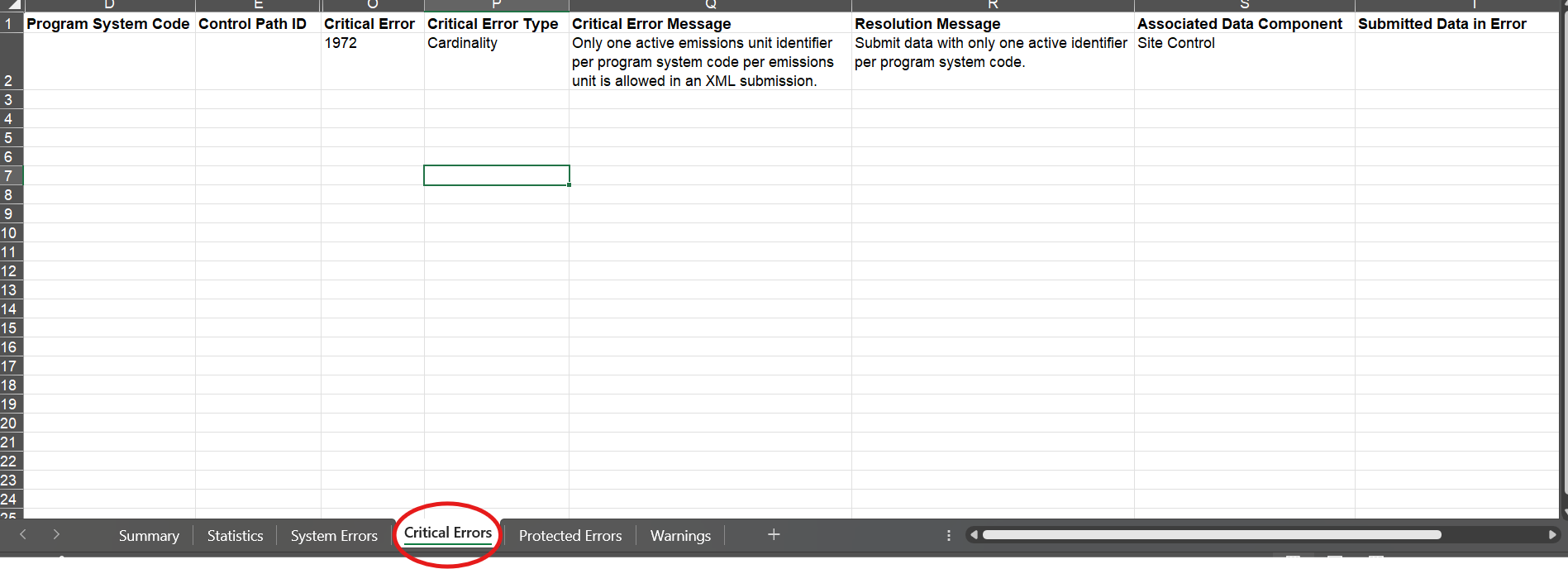Select column S header
Viewport: 1568px width, 569px height.
(x=1244, y=5)
